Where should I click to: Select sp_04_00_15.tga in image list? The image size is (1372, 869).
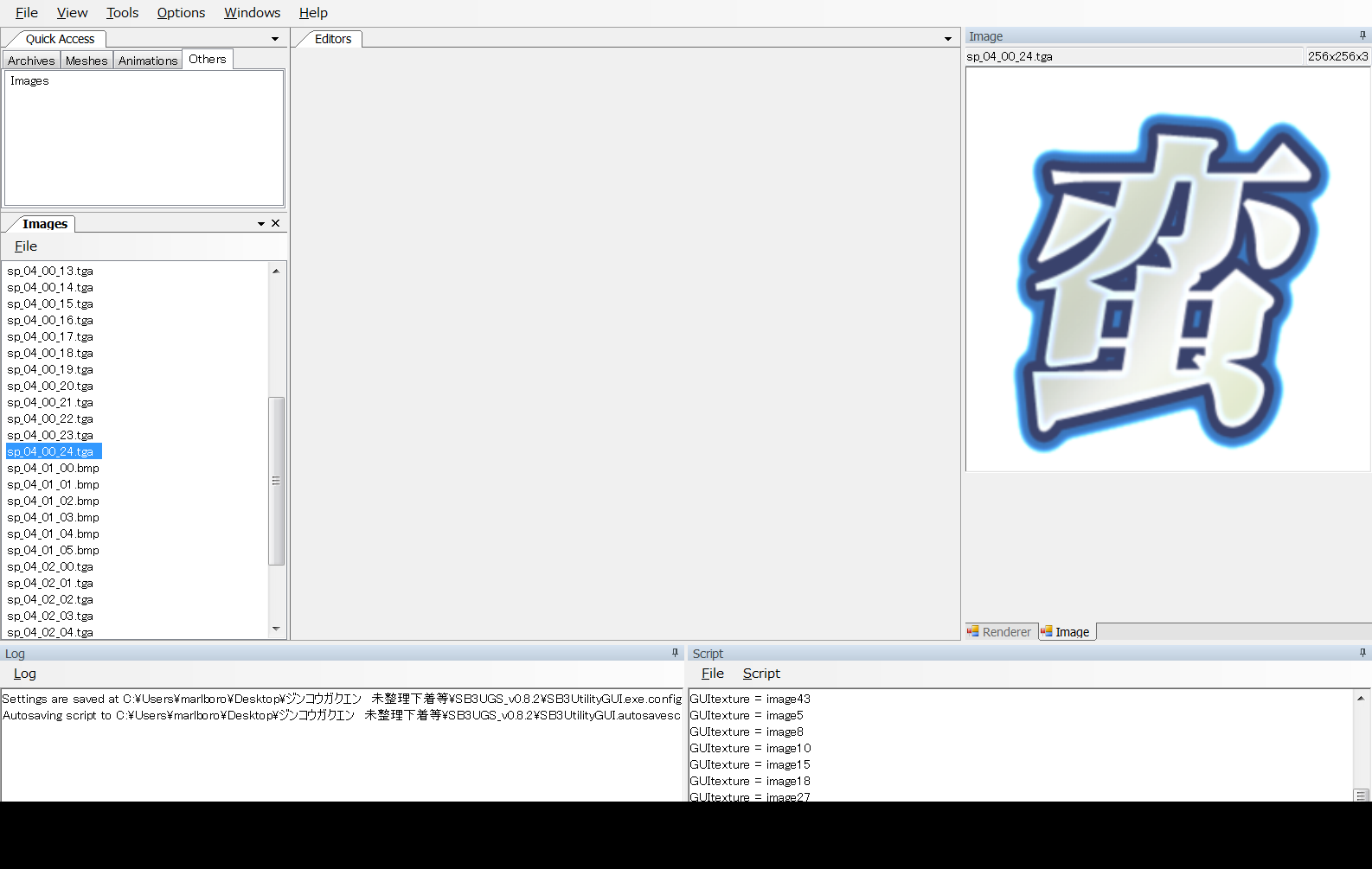point(50,304)
